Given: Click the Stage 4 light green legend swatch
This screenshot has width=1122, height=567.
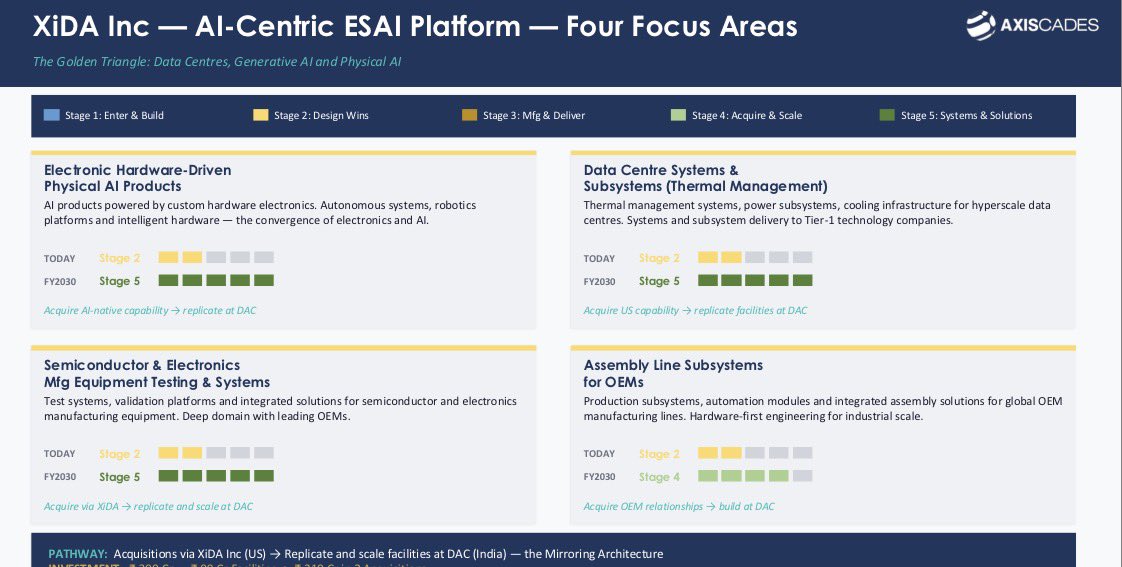Looking at the screenshot, I should point(678,115).
